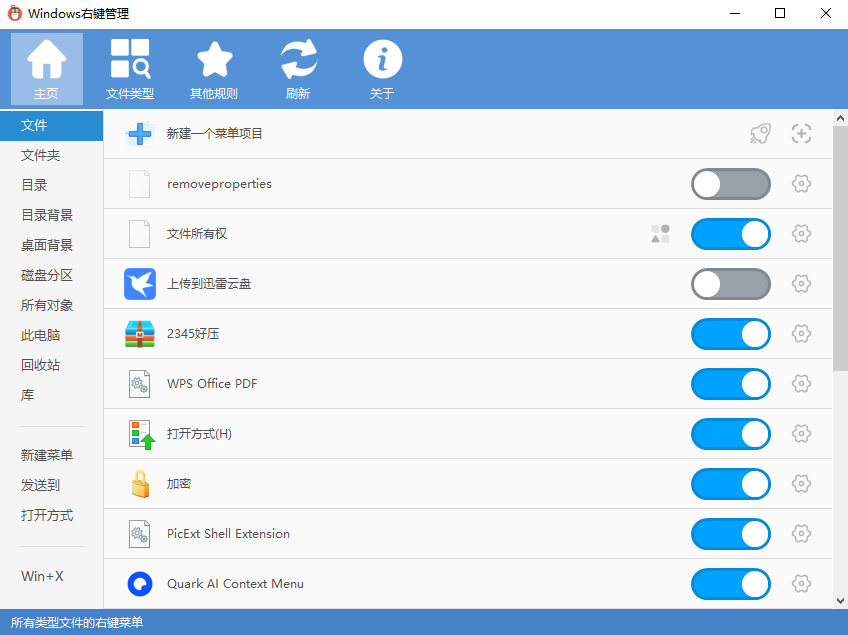The width and height of the screenshot is (848, 635).
Task: Open gear settings for 2345好压
Action: (x=801, y=334)
